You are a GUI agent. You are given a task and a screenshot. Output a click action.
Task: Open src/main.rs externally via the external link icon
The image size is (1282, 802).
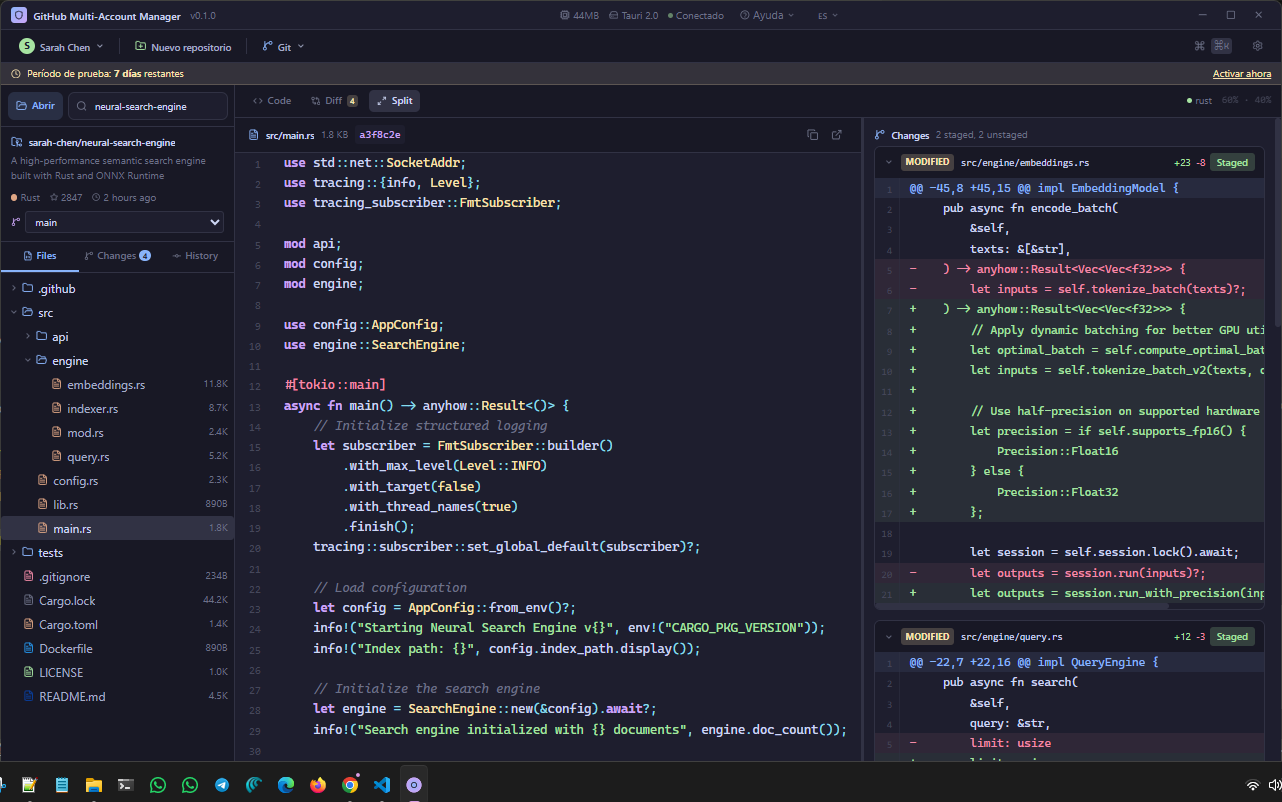tap(836, 134)
